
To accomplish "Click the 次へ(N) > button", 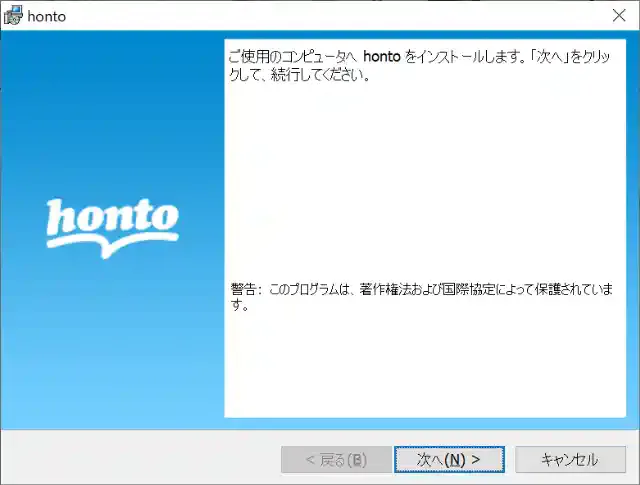I will (449, 460).
